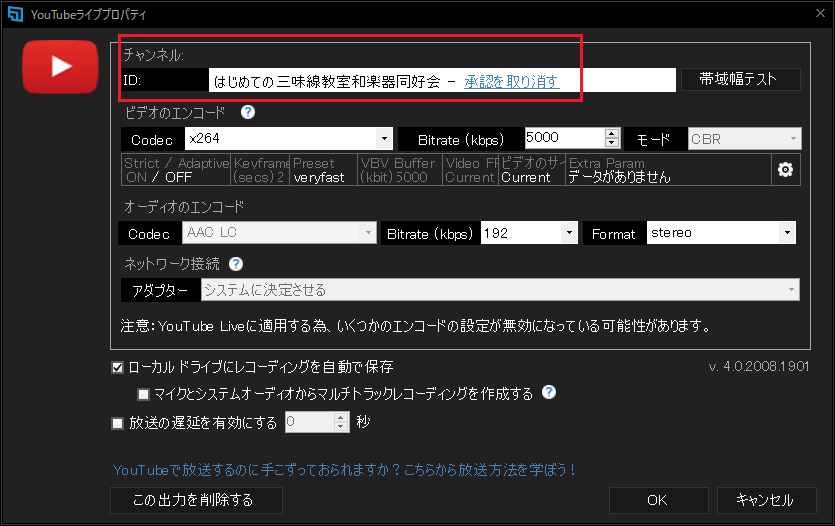Expand アダプター システムに決定させる dropdown
The width and height of the screenshot is (835, 526).
791,290
